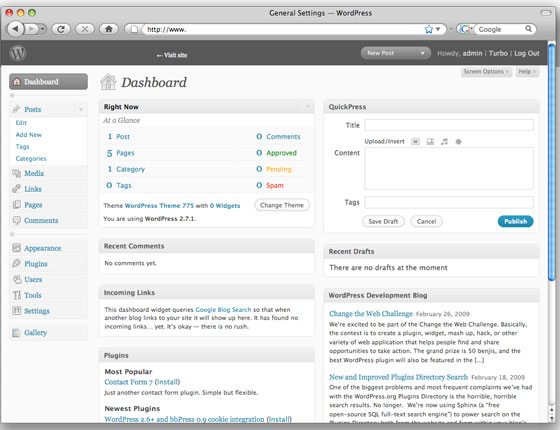Click the Log Out link
Image resolution: width=560 pixels, height=430 pixels.
527,53
